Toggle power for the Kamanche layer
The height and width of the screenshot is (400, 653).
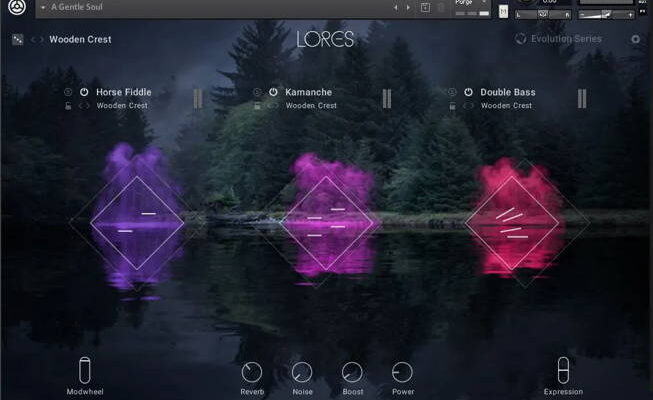coord(273,92)
